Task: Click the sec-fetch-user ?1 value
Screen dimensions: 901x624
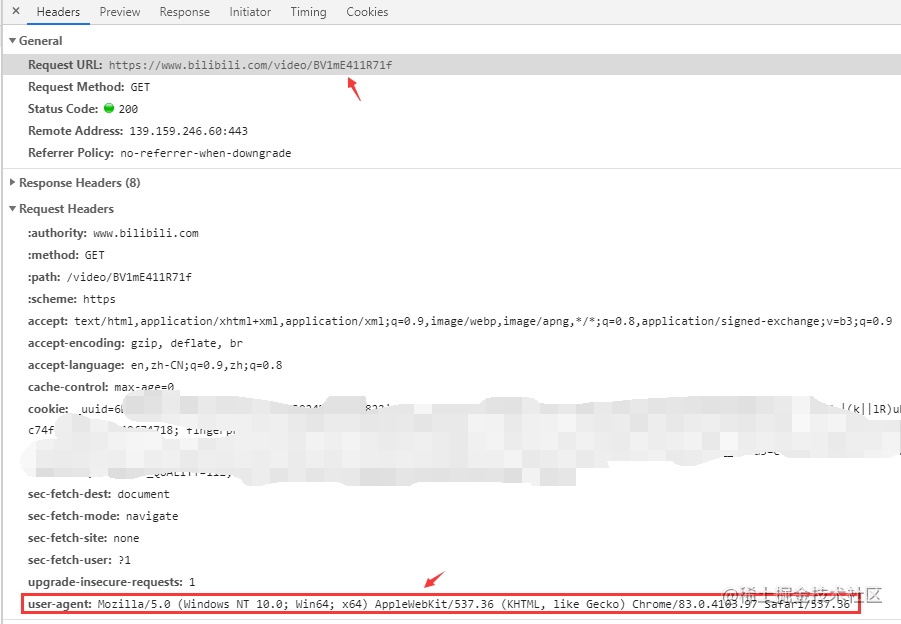Action: (x=125, y=560)
